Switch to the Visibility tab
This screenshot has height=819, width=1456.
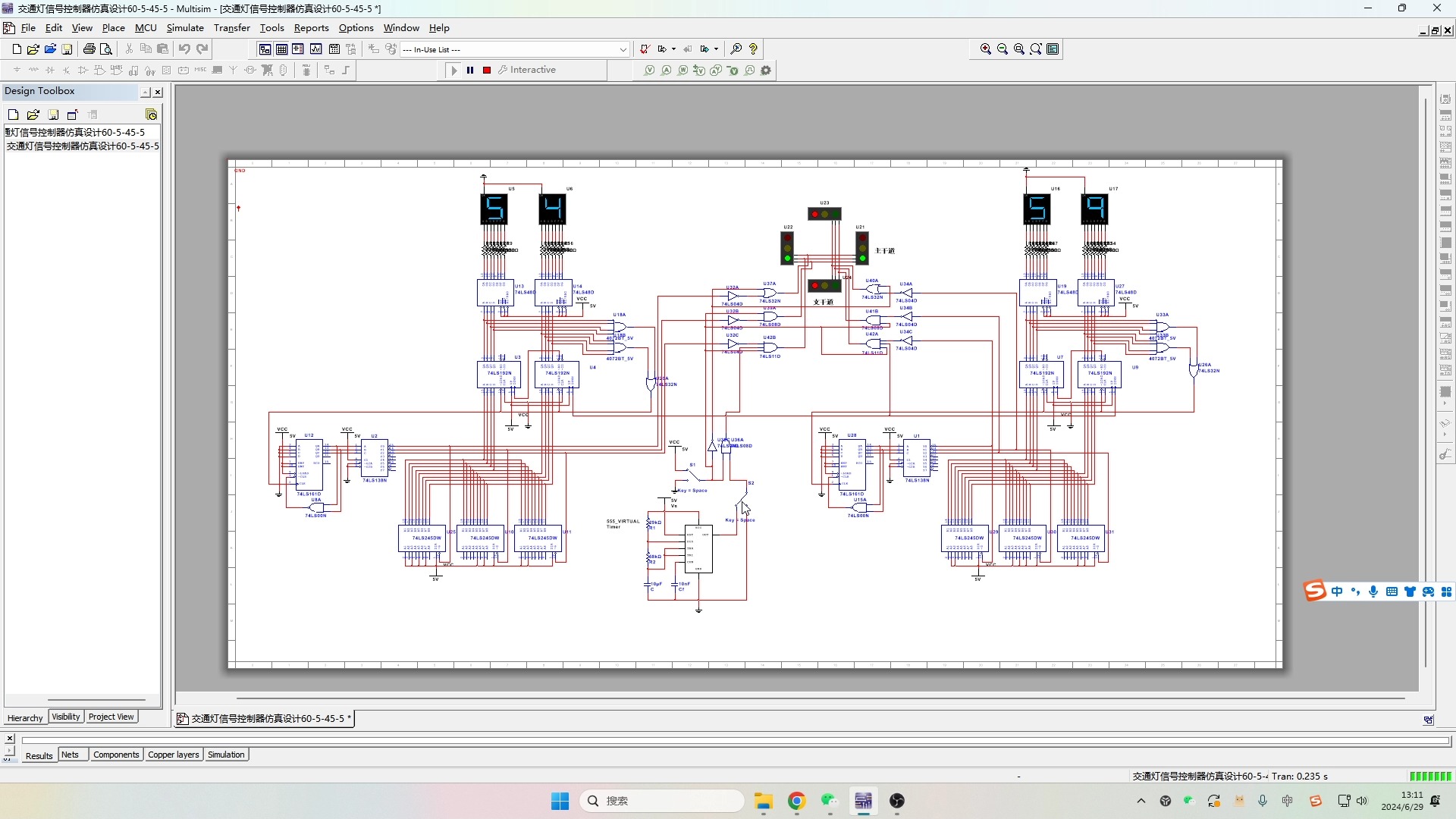[66, 717]
